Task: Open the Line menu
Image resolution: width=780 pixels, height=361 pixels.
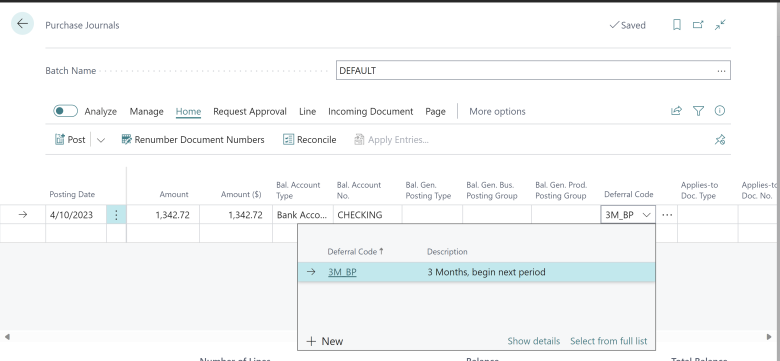Action: click(x=307, y=111)
